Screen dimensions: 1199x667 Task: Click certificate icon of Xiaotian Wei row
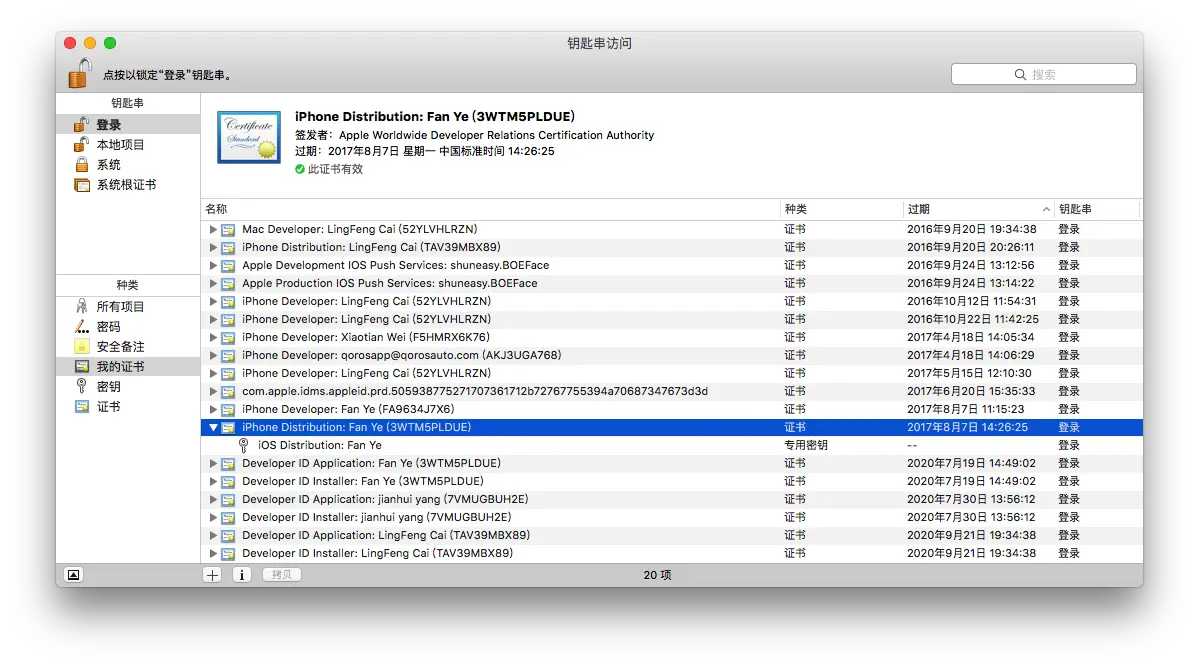point(228,337)
